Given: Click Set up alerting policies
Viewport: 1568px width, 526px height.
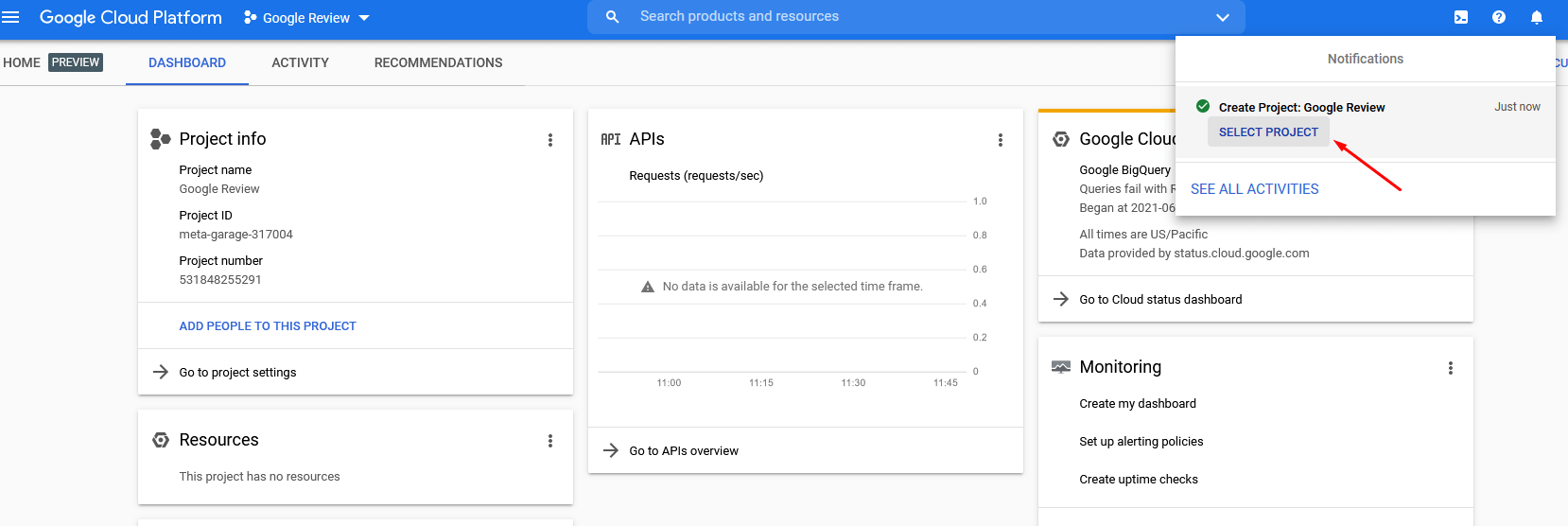Looking at the screenshot, I should pos(1141,442).
